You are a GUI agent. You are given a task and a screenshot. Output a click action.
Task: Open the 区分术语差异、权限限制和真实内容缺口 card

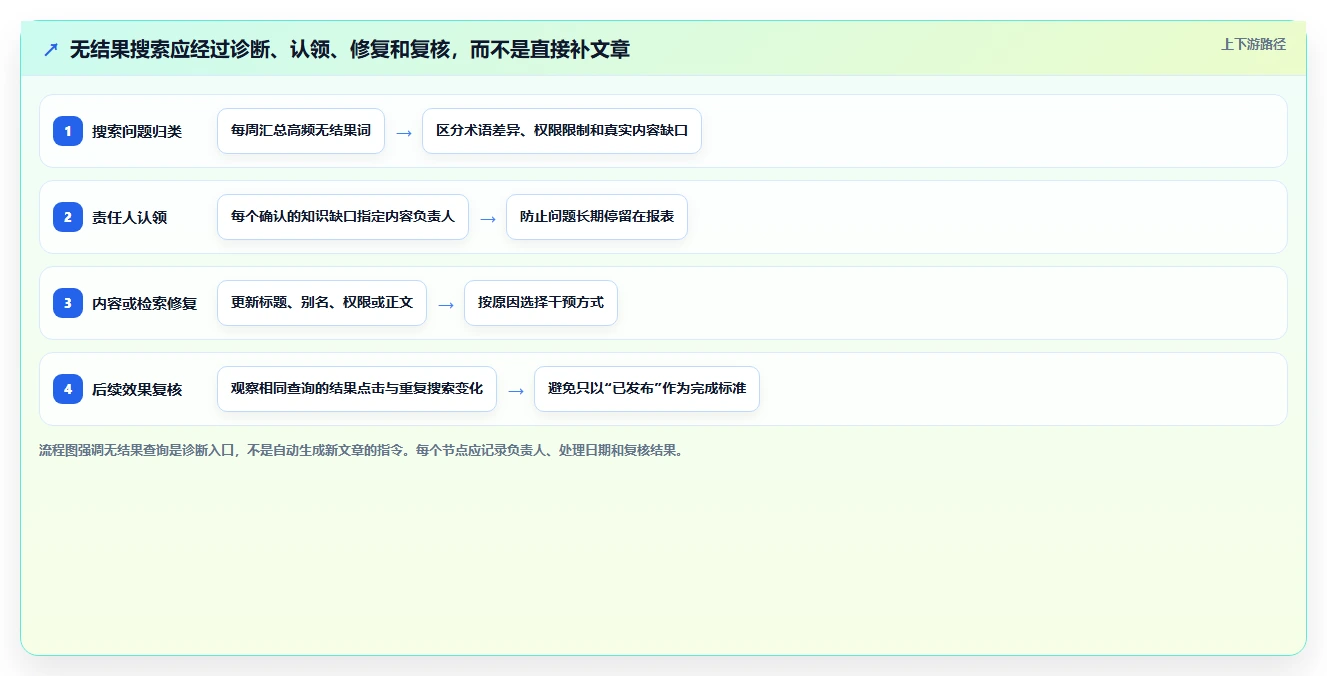[x=562, y=131]
